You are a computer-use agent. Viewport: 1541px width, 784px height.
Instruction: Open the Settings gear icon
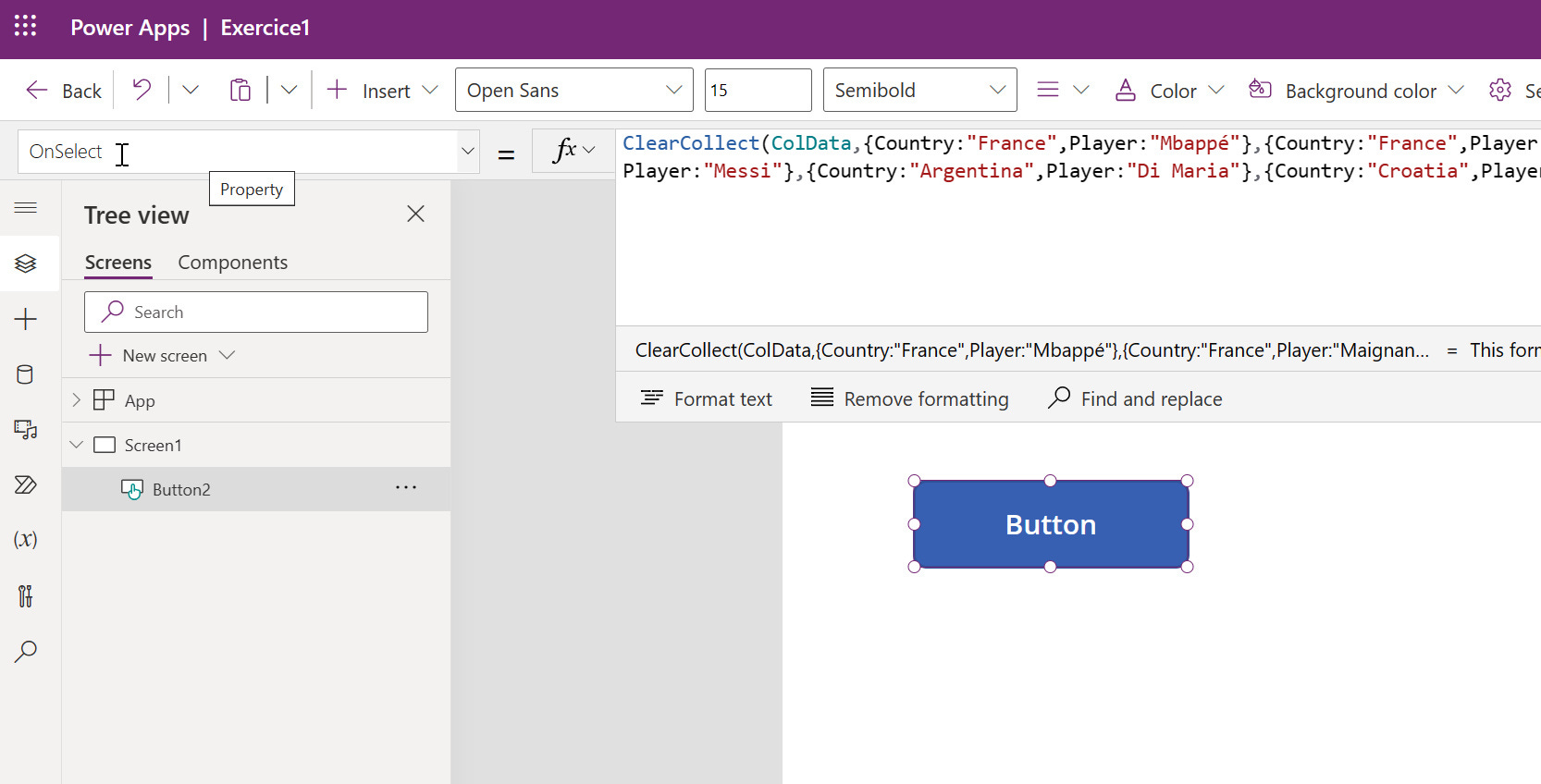pyautogui.click(x=1499, y=90)
